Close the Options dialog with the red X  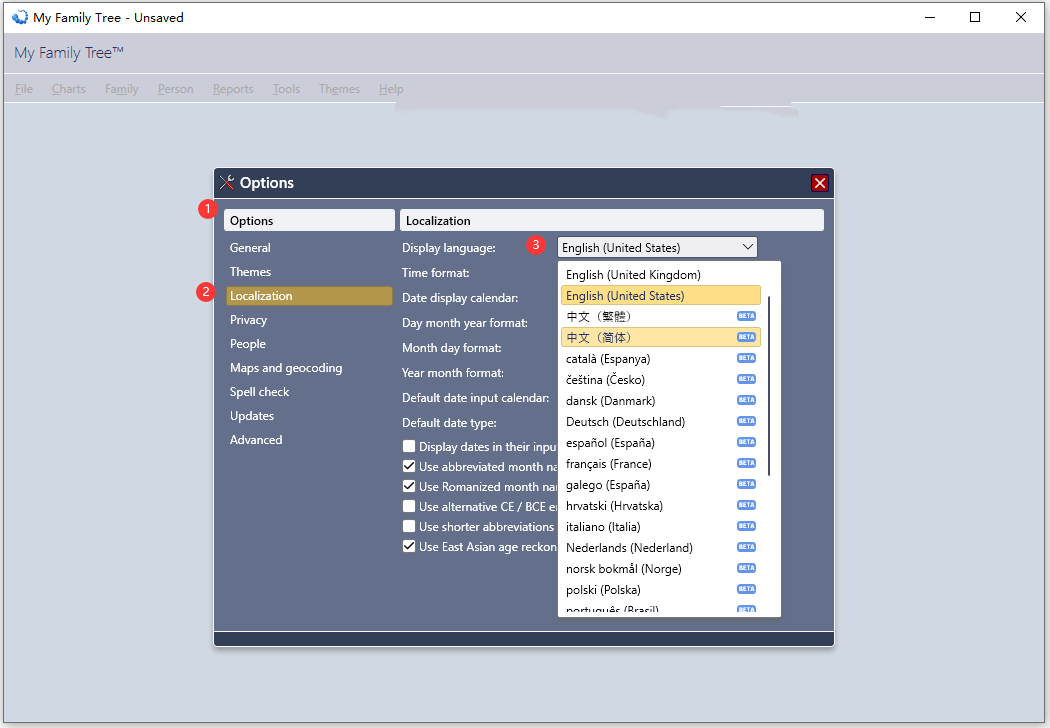click(820, 183)
